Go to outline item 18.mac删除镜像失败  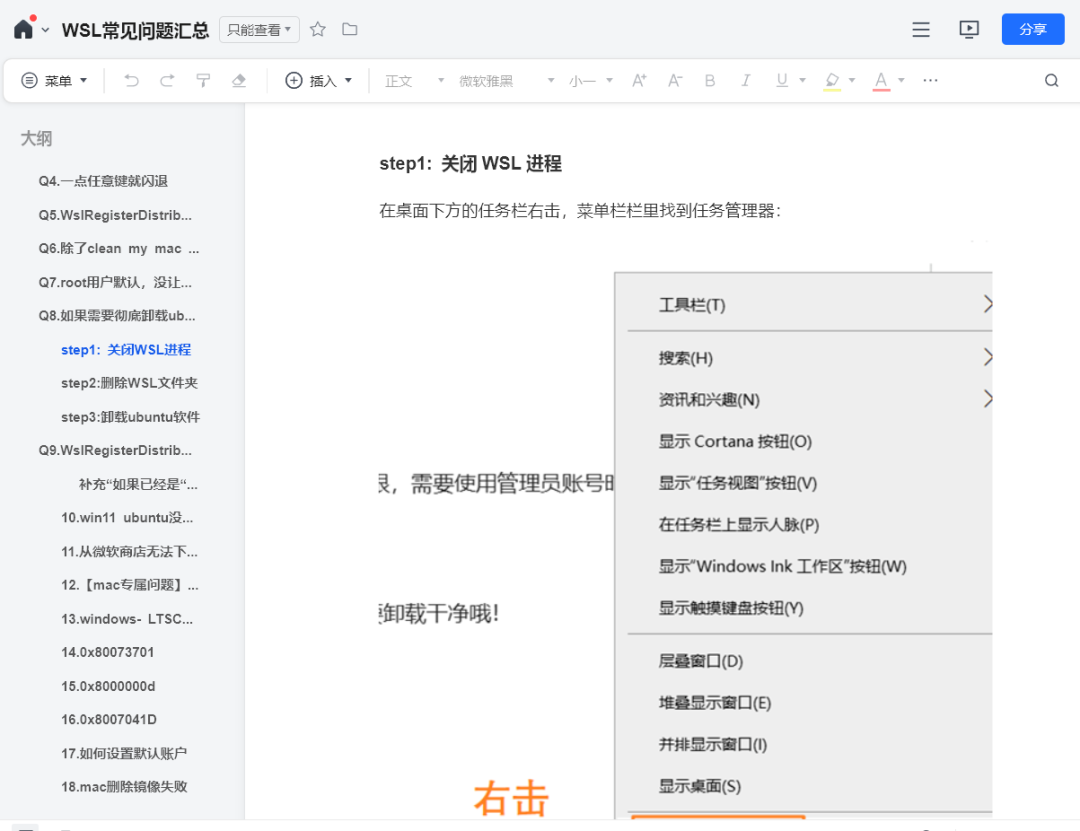(x=124, y=787)
